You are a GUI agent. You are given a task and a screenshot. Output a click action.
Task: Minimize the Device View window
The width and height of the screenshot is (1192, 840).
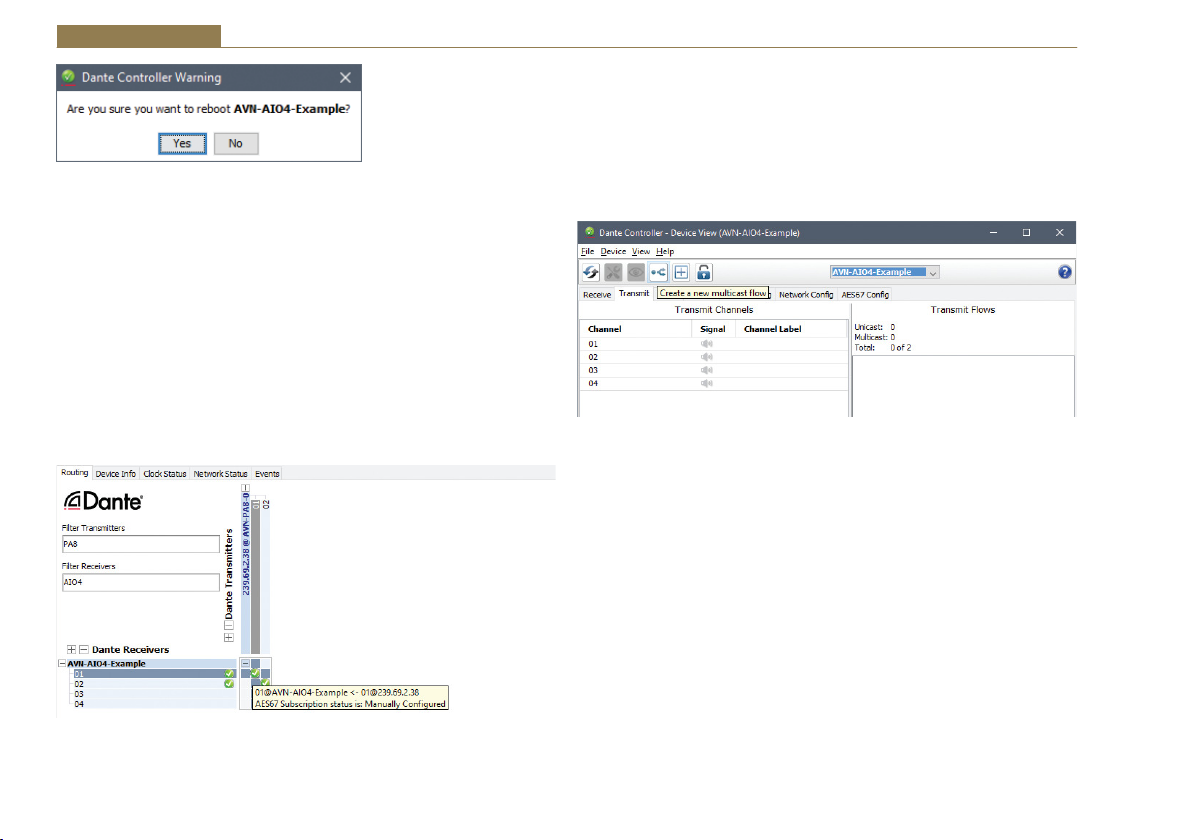[994, 233]
